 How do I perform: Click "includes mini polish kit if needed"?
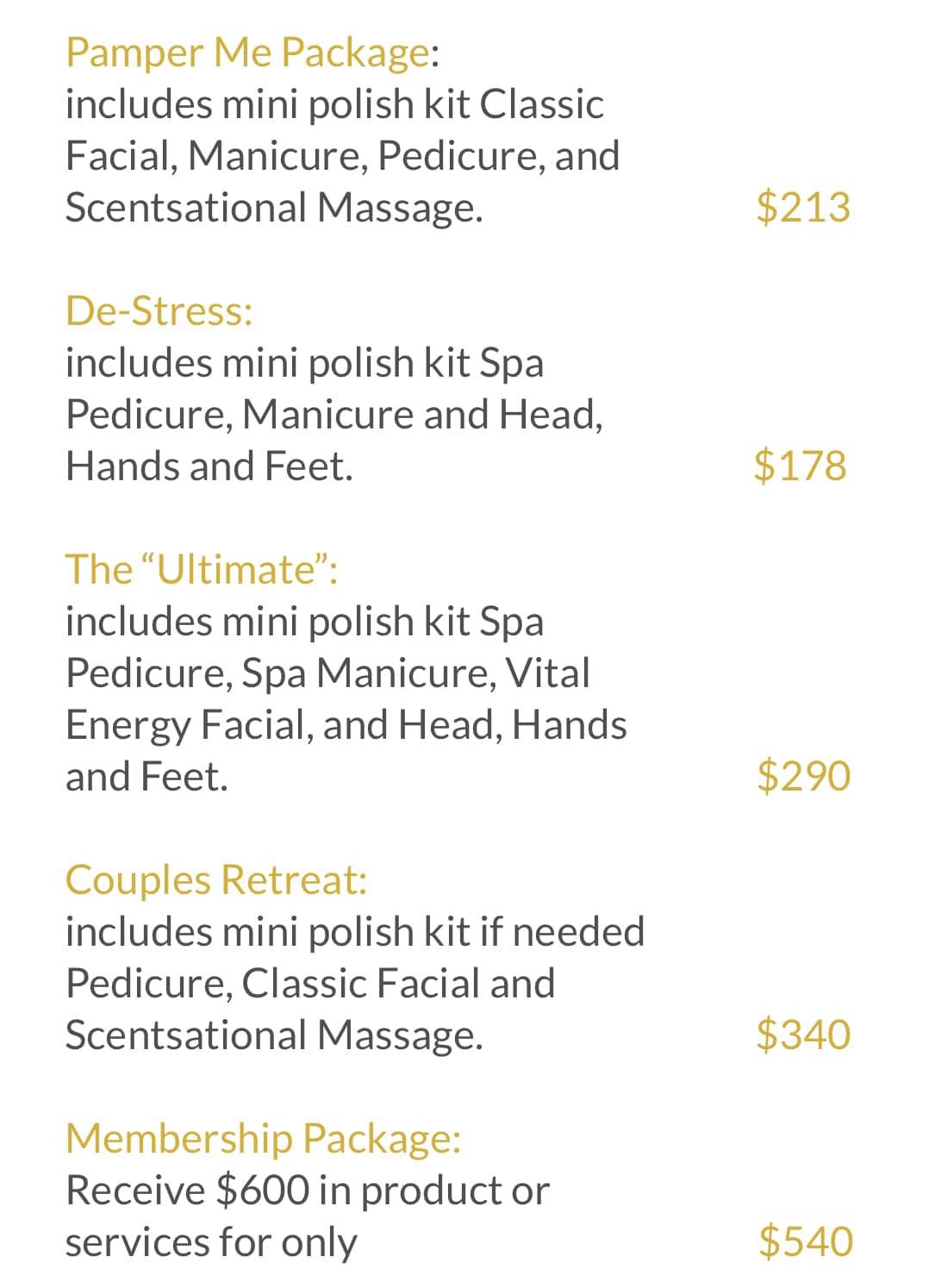[354, 932]
